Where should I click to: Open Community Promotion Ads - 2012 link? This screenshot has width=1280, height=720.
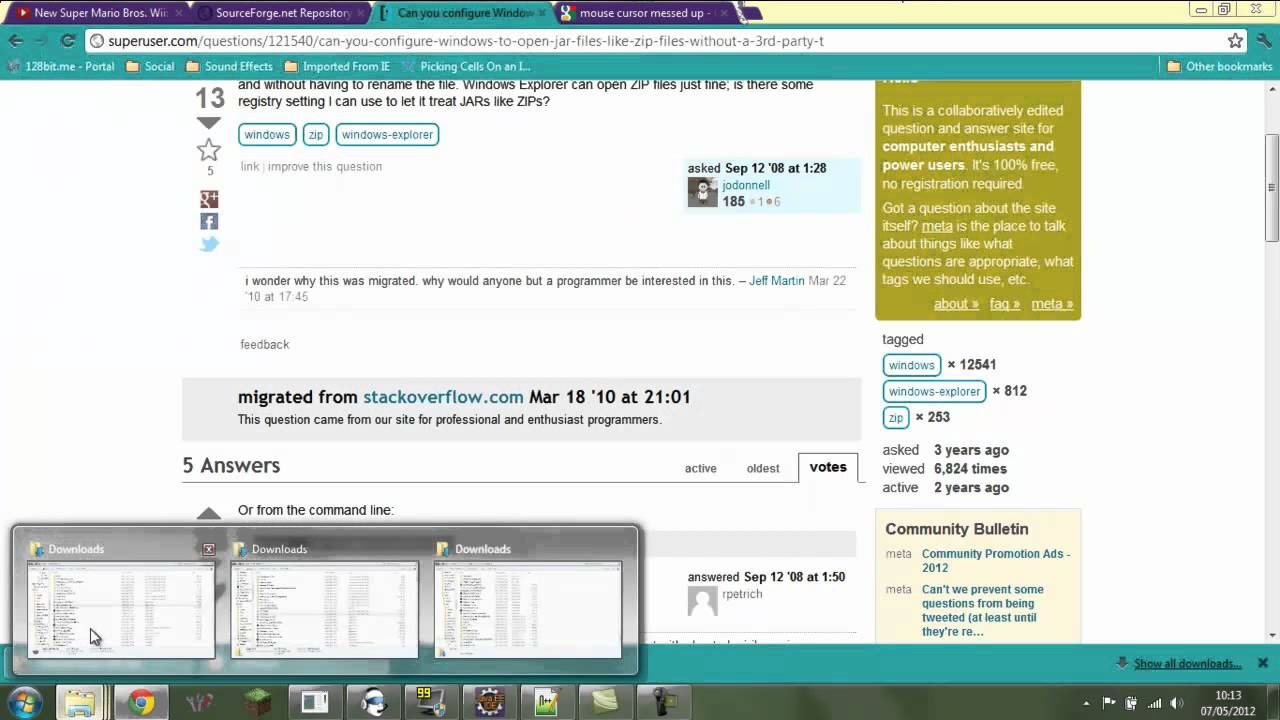coord(996,561)
